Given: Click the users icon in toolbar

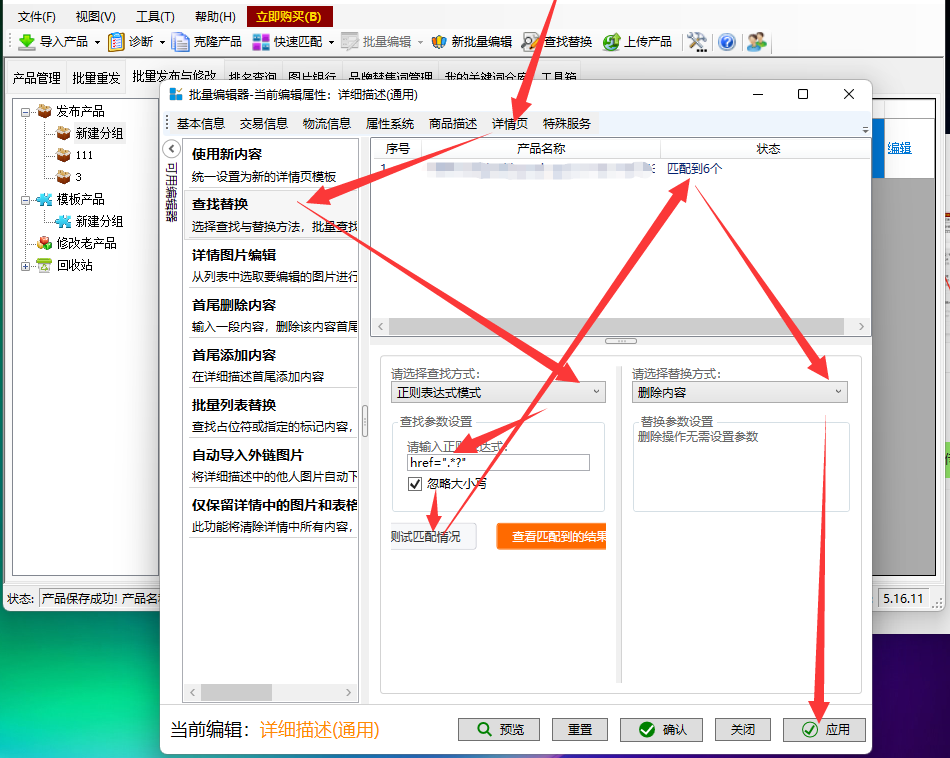Looking at the screenshot, I should pyautogui.click(x=756, y=42).
